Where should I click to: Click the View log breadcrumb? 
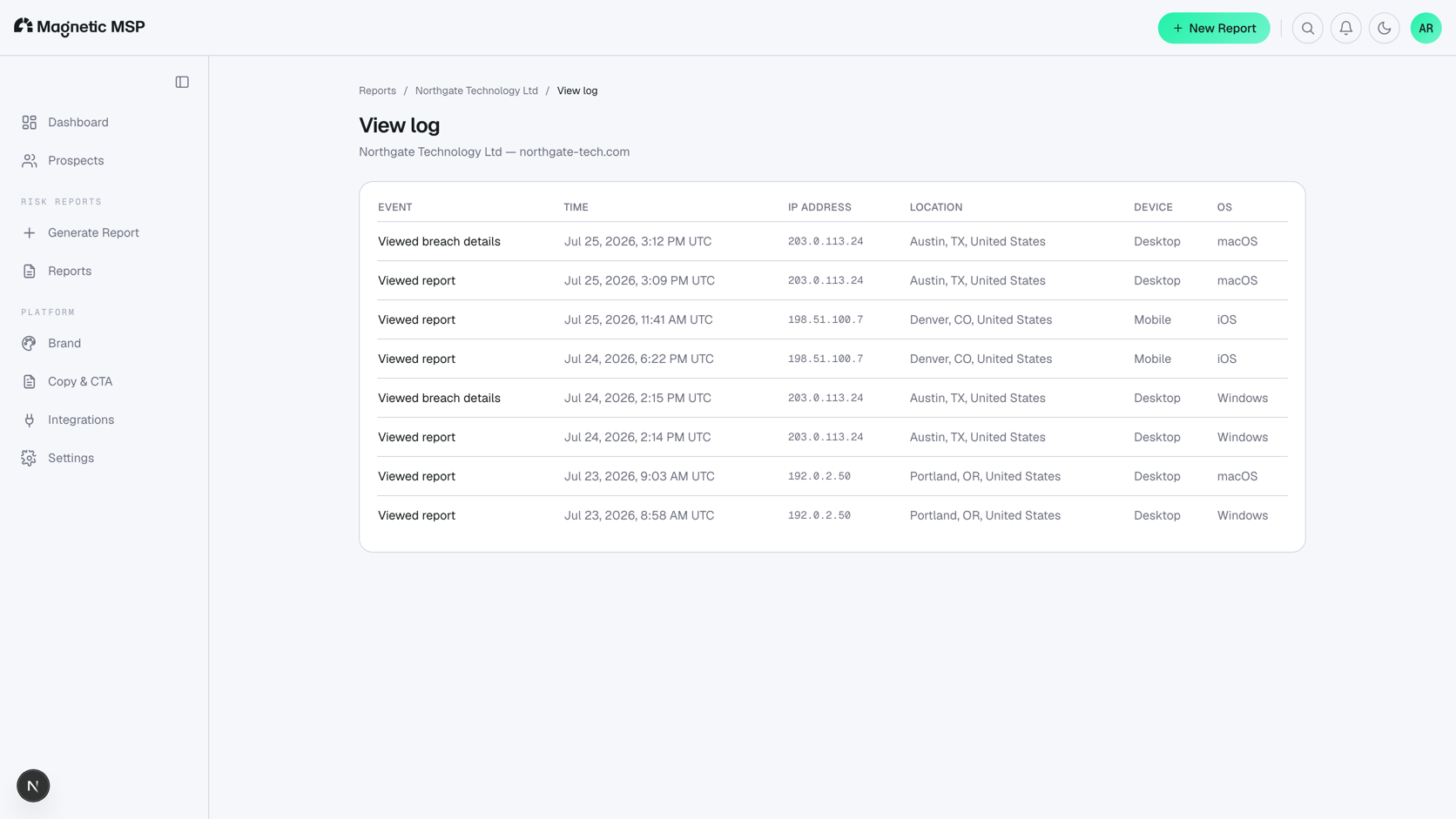click(577, 91)
